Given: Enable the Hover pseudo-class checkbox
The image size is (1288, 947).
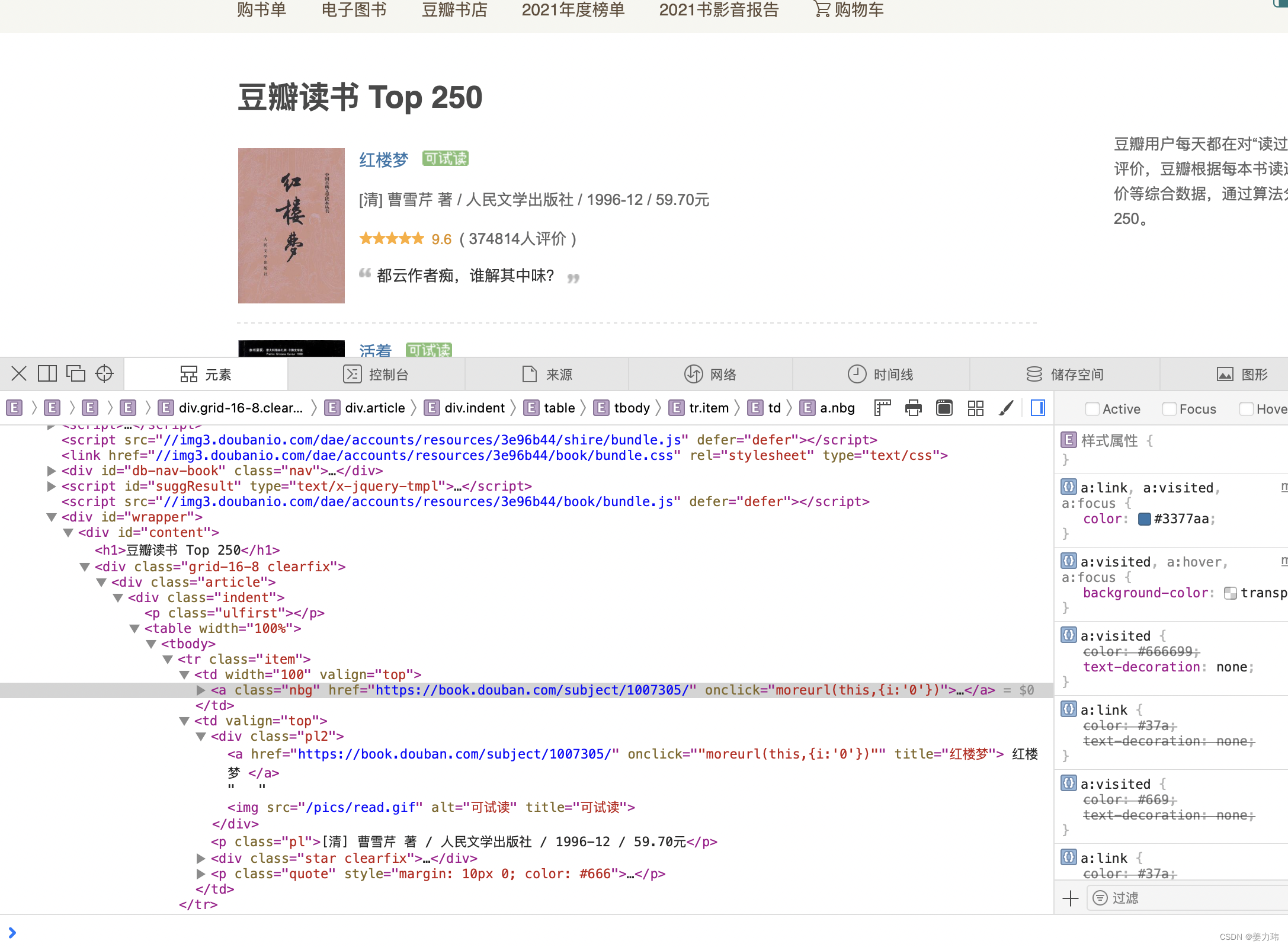Looking at the screenshot, I should tap(1245, 409).
